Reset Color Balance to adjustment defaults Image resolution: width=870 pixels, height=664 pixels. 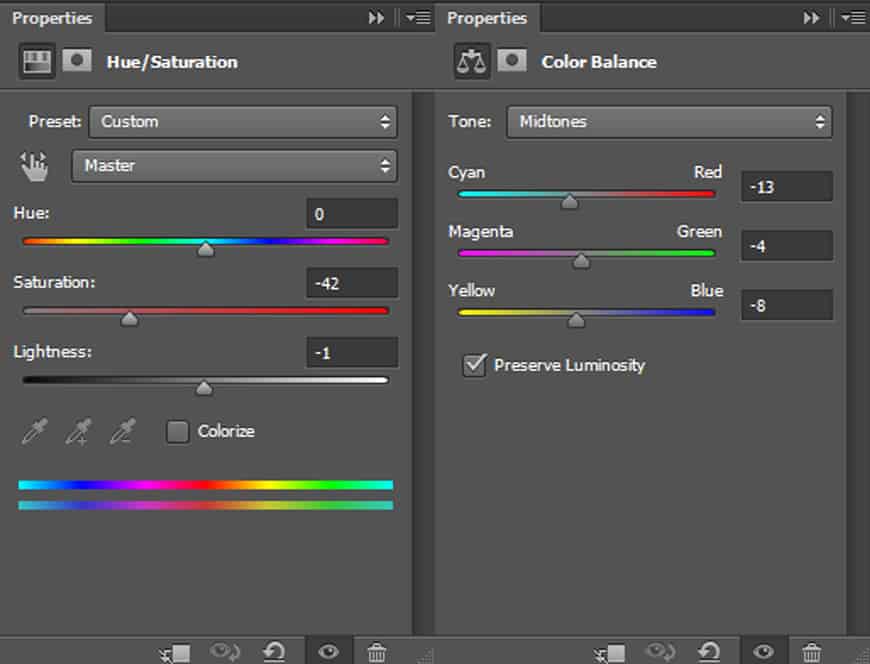pyautogui.click(x=709, y=653)
